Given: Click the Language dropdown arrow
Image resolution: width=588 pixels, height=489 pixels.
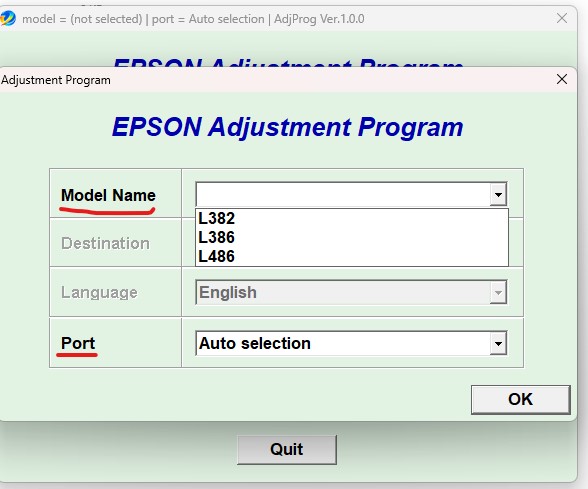Looking at the screenshot, I should pos(498,292).
